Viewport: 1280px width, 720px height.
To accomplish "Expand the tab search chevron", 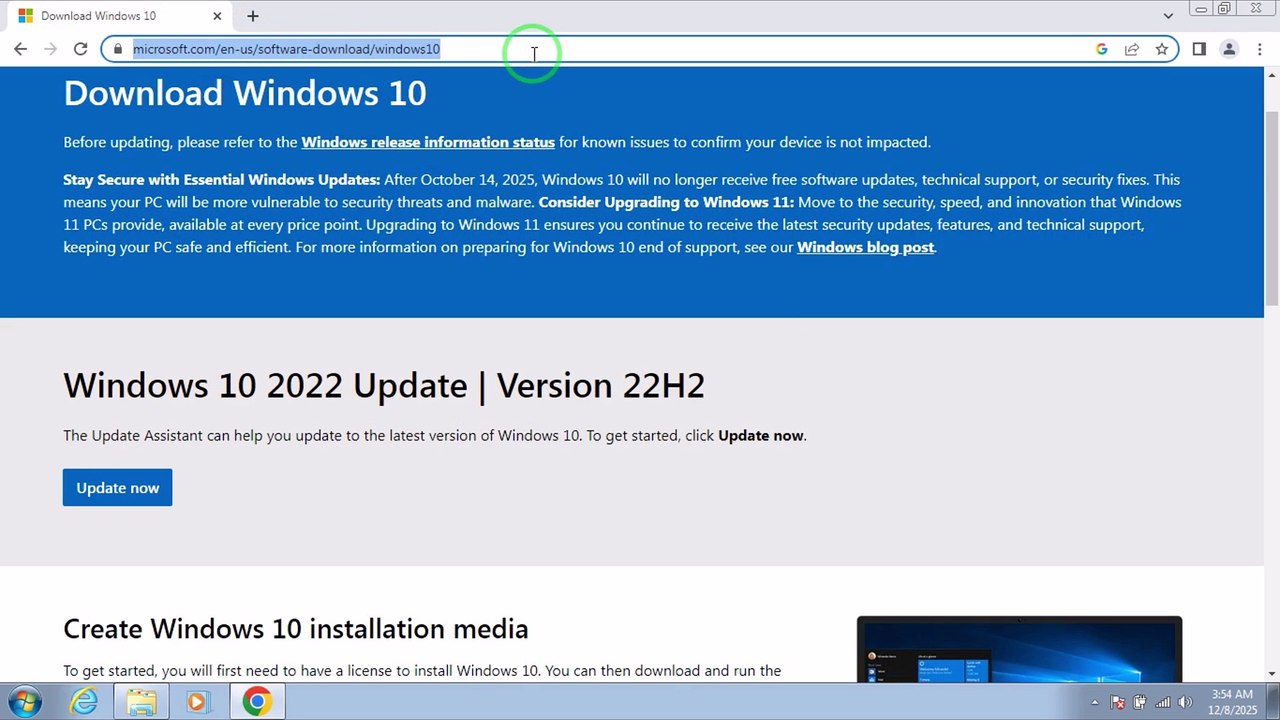I will click(1168, 16).
